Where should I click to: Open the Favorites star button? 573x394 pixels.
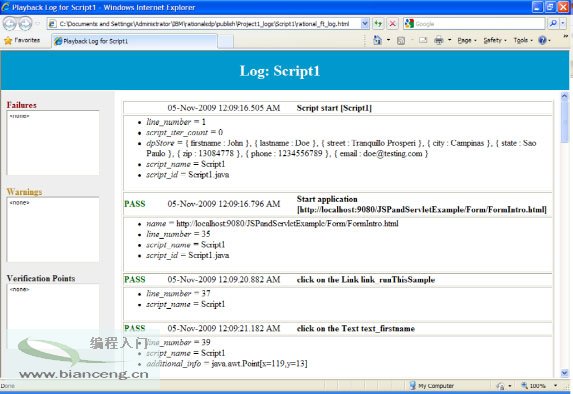pos(22,40)
